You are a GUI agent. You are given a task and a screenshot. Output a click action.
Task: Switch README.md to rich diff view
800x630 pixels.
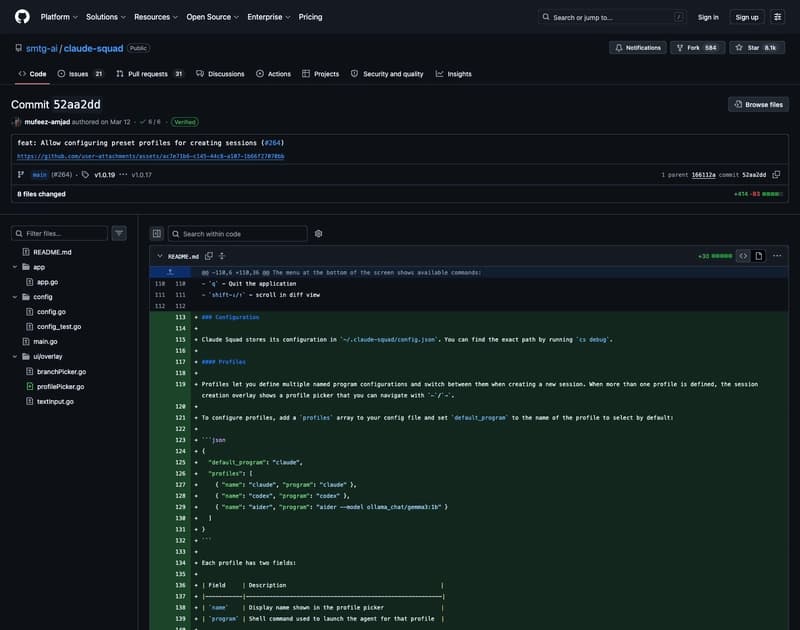click(759, 256)
